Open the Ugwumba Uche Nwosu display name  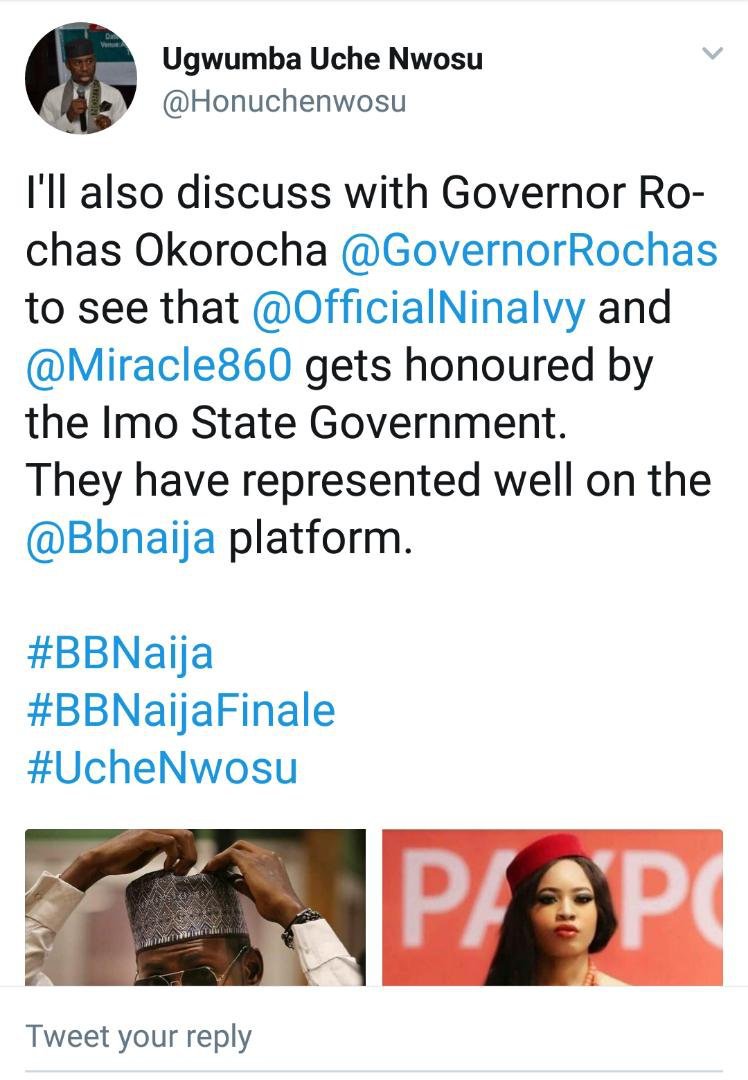[x=322, y=60]
